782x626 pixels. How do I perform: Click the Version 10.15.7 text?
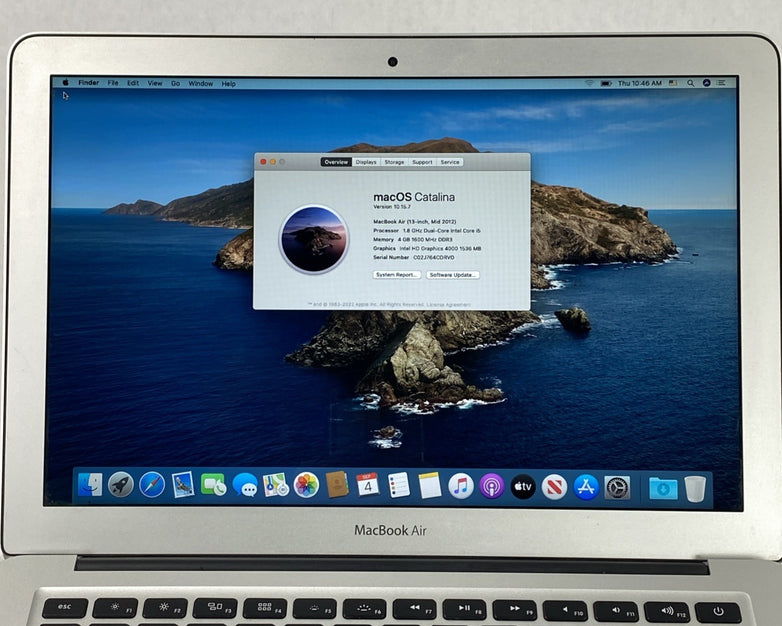[392, 207]
